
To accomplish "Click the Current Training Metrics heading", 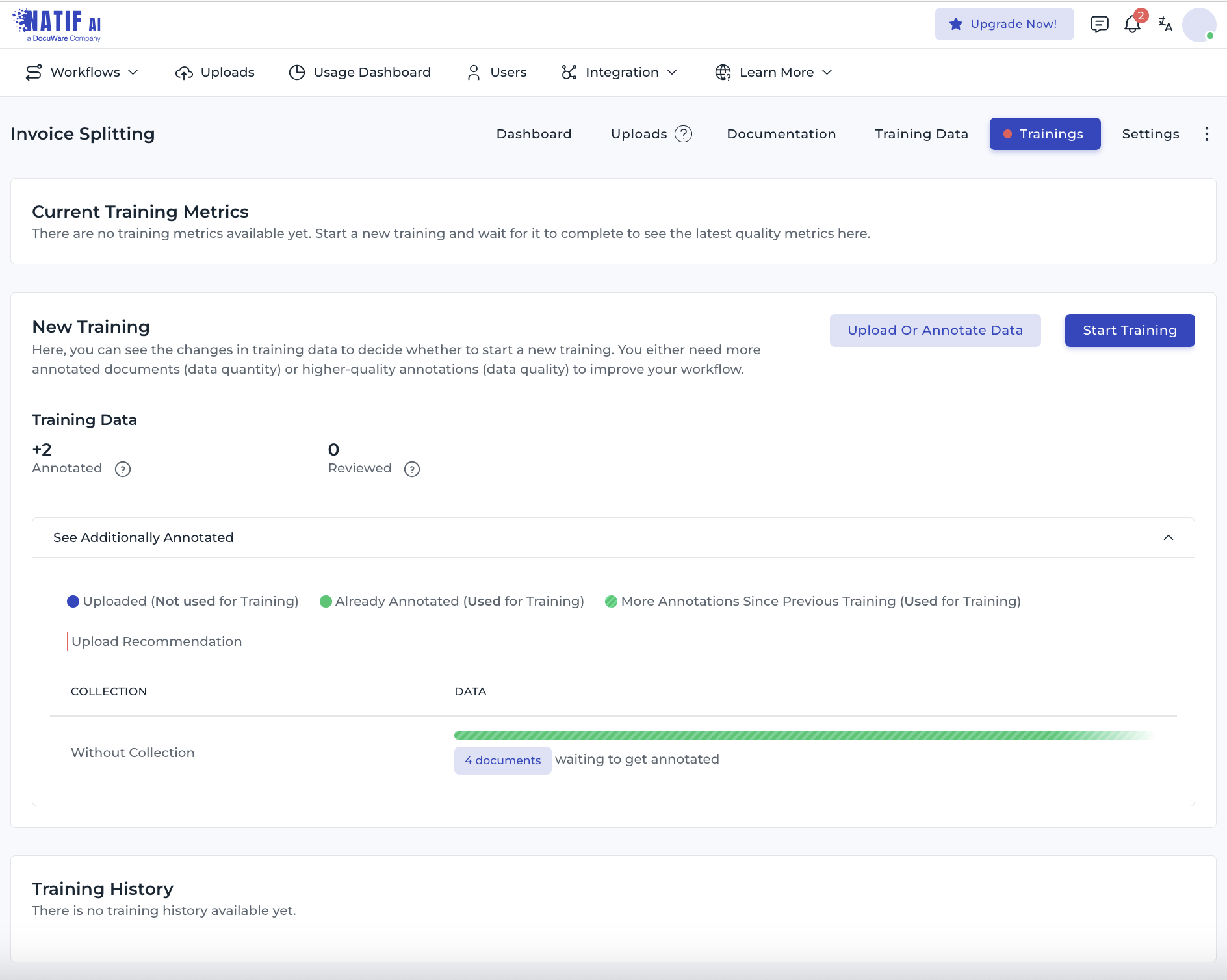I will (140, 212).
